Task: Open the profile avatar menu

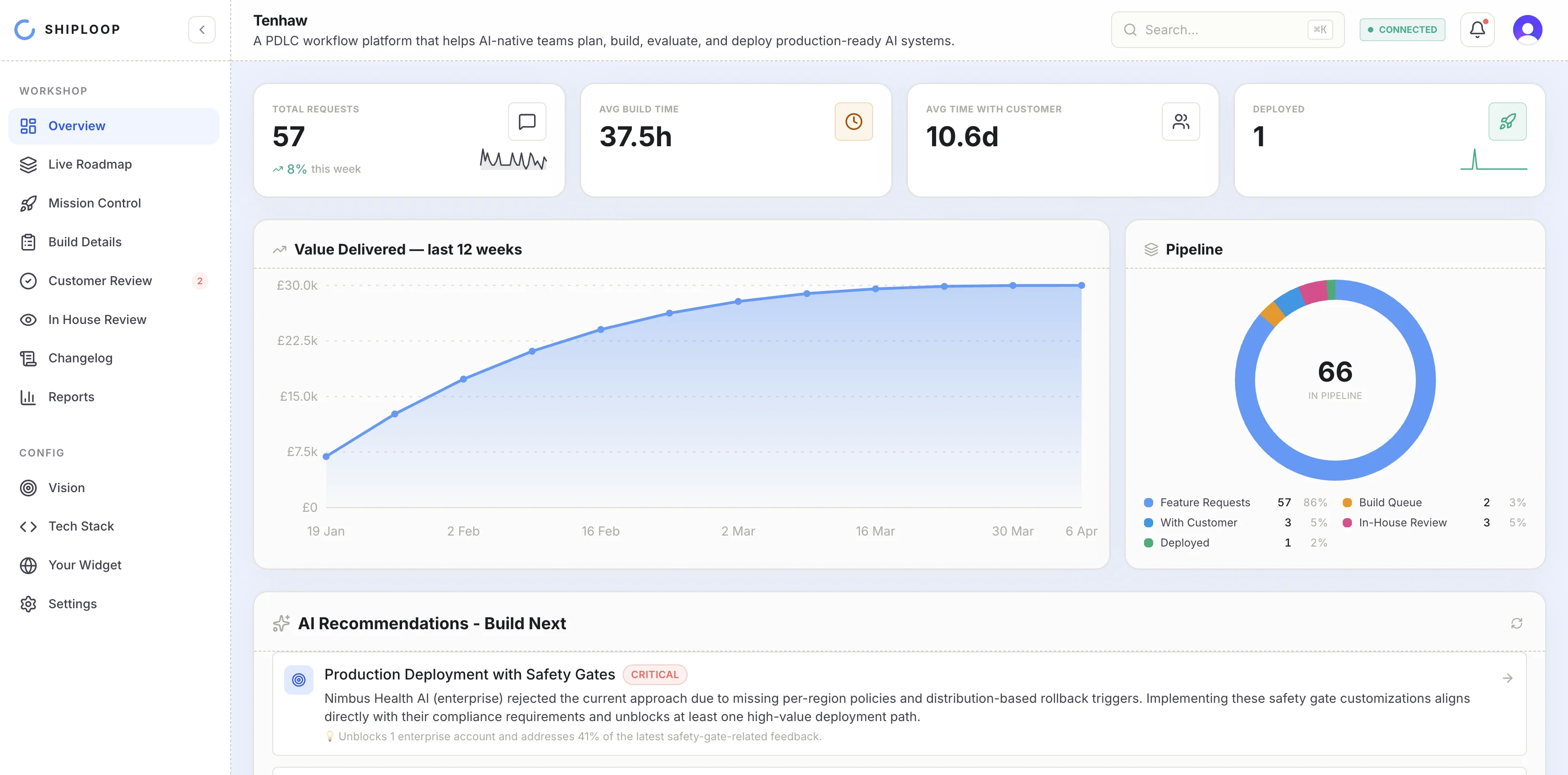Action: coord(1527,29)
